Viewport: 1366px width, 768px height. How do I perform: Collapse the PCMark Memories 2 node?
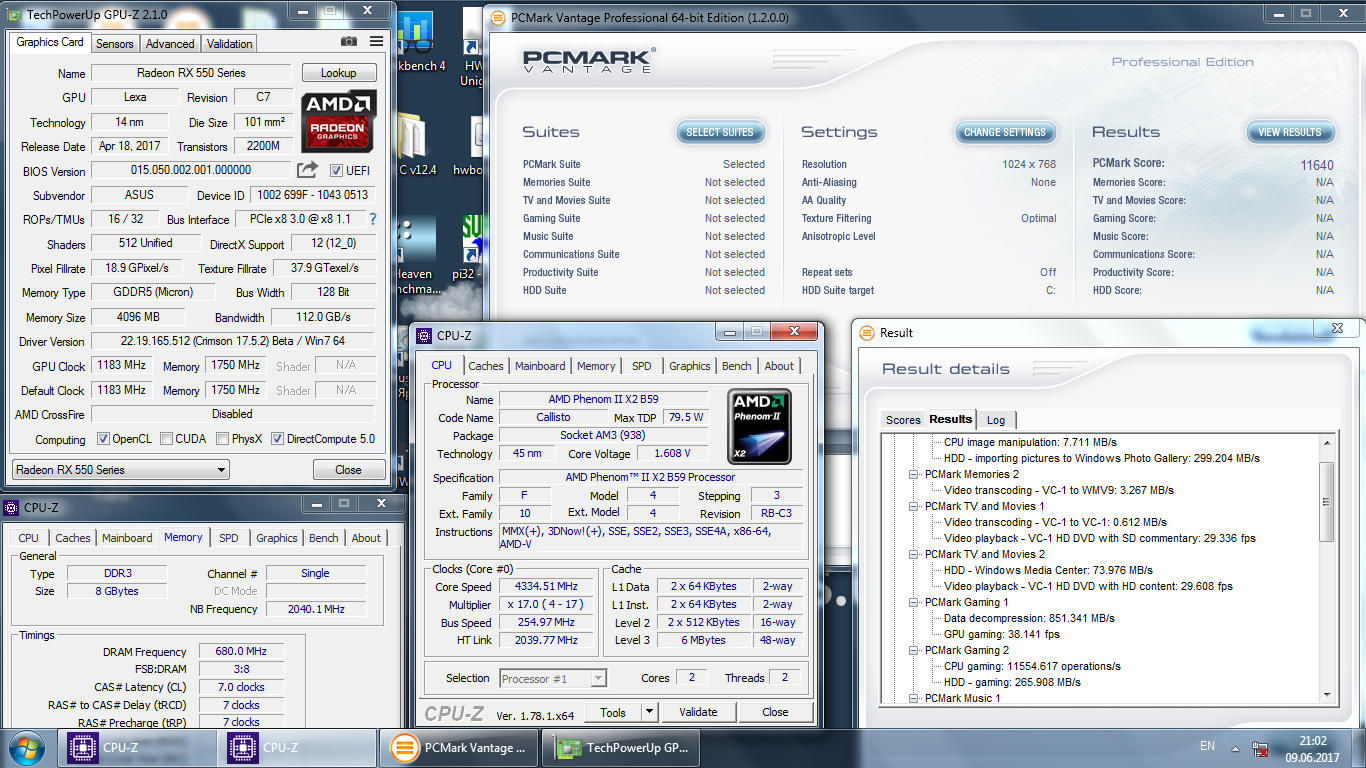click(913, 474)
